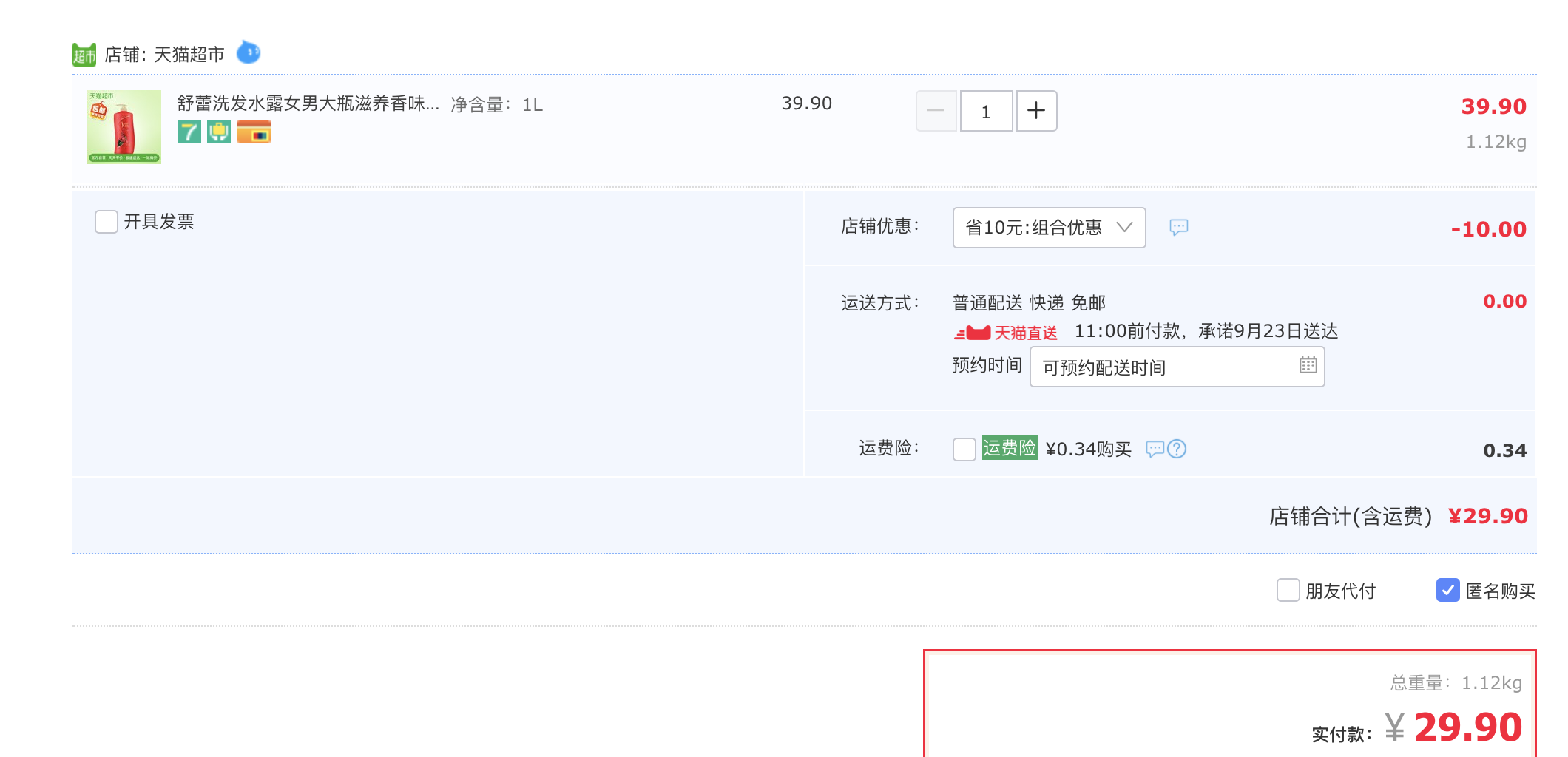Click the green 运费险 label tag
The height and width of the screenshot is (757, 1568).
pyautogui.click(x=1010, y=448)
